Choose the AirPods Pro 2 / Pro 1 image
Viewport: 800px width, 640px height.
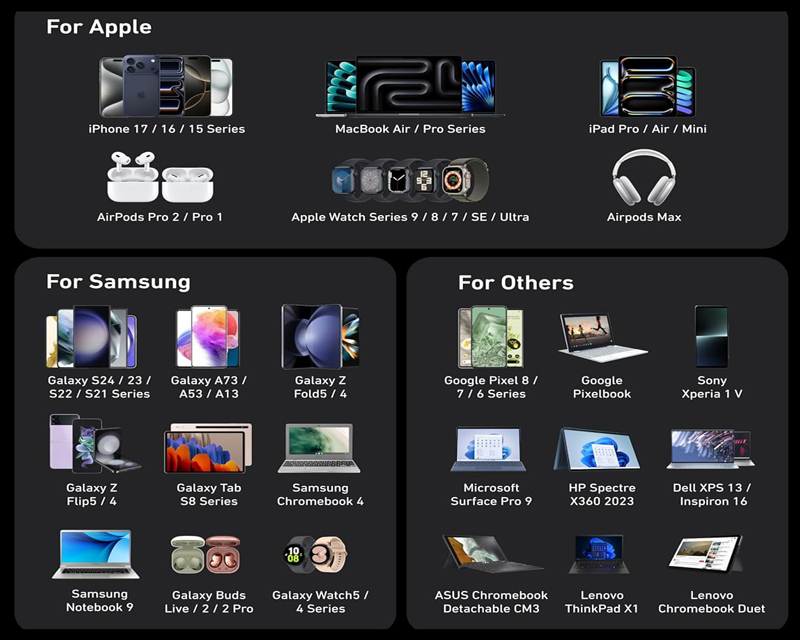click(x=160, y=179)
